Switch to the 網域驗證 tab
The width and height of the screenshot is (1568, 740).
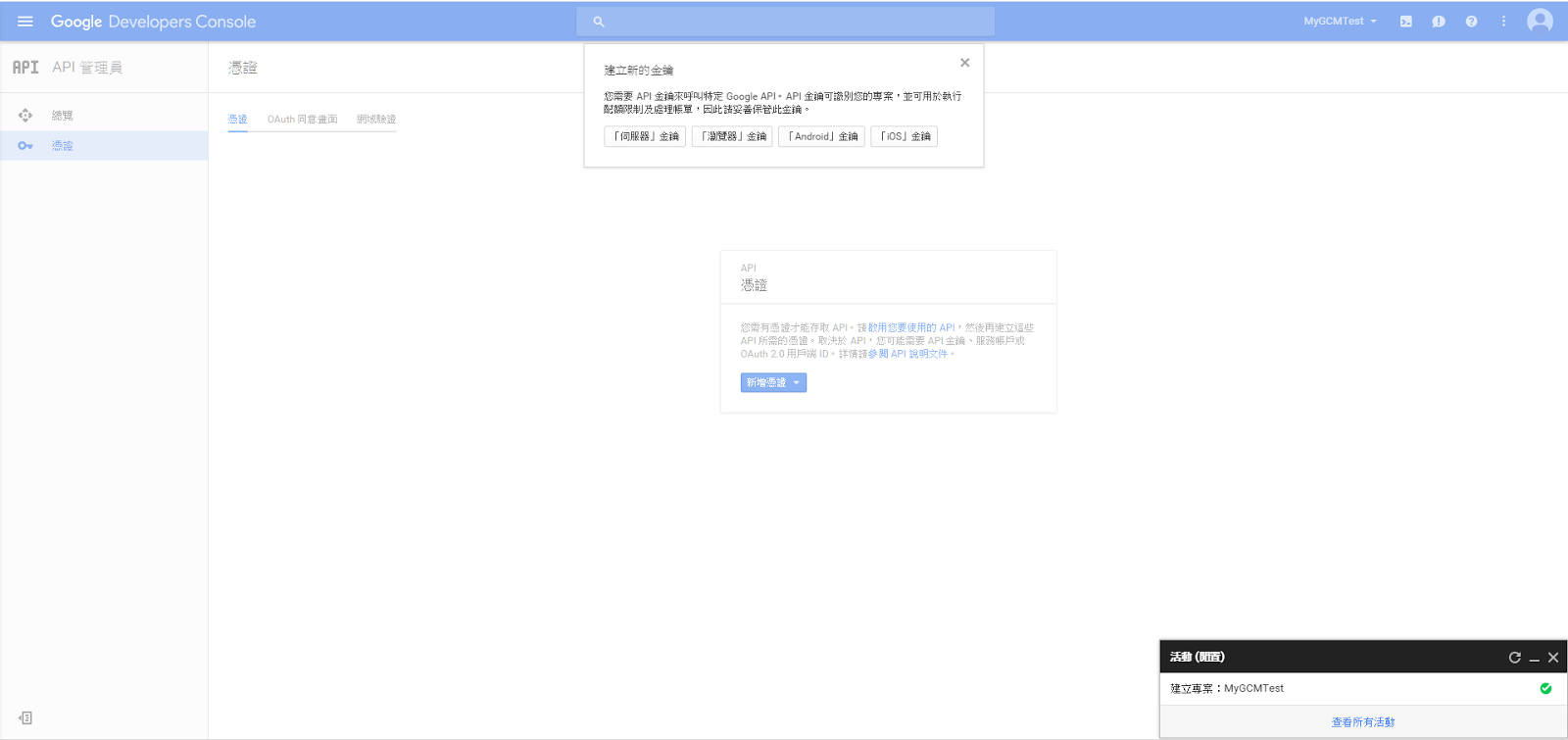tap(376, 120)
